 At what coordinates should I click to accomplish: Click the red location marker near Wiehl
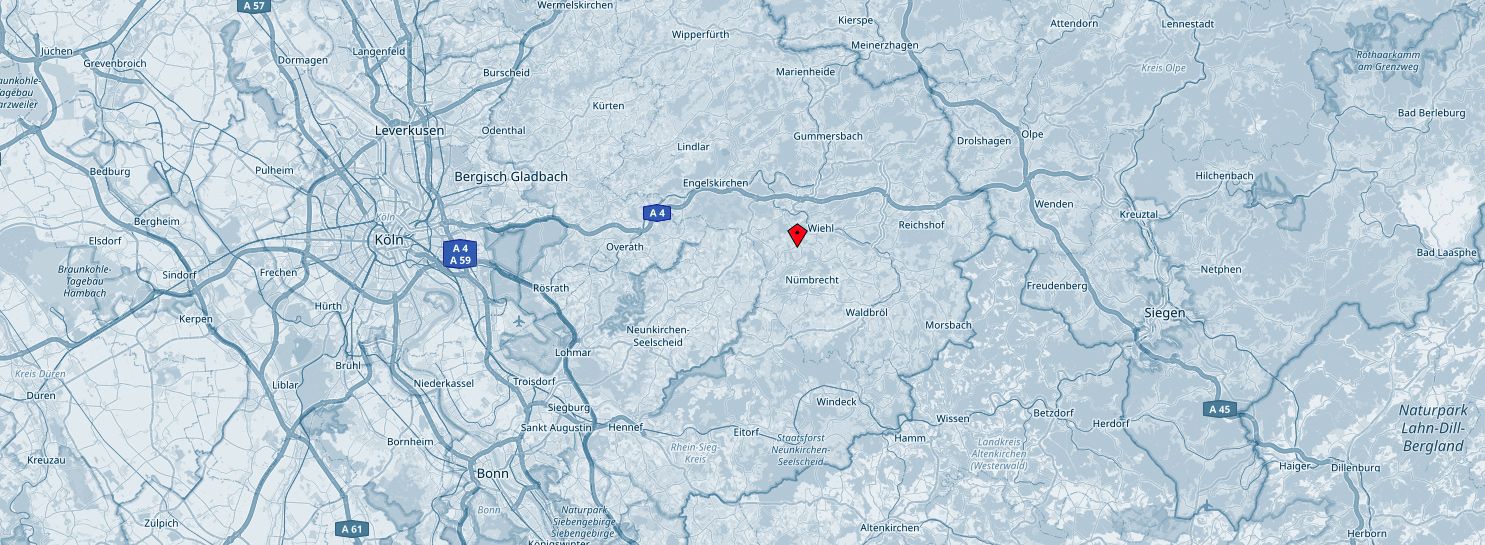797,235
